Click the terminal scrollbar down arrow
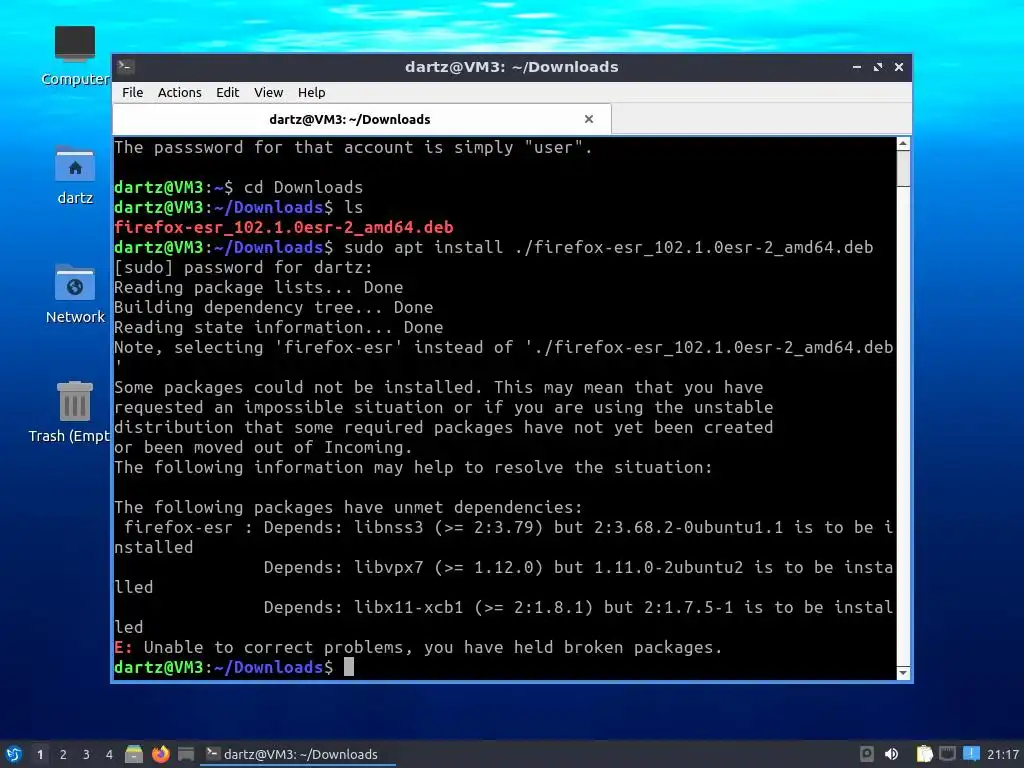Screen dimensions: 1024x768 point(903,673)
